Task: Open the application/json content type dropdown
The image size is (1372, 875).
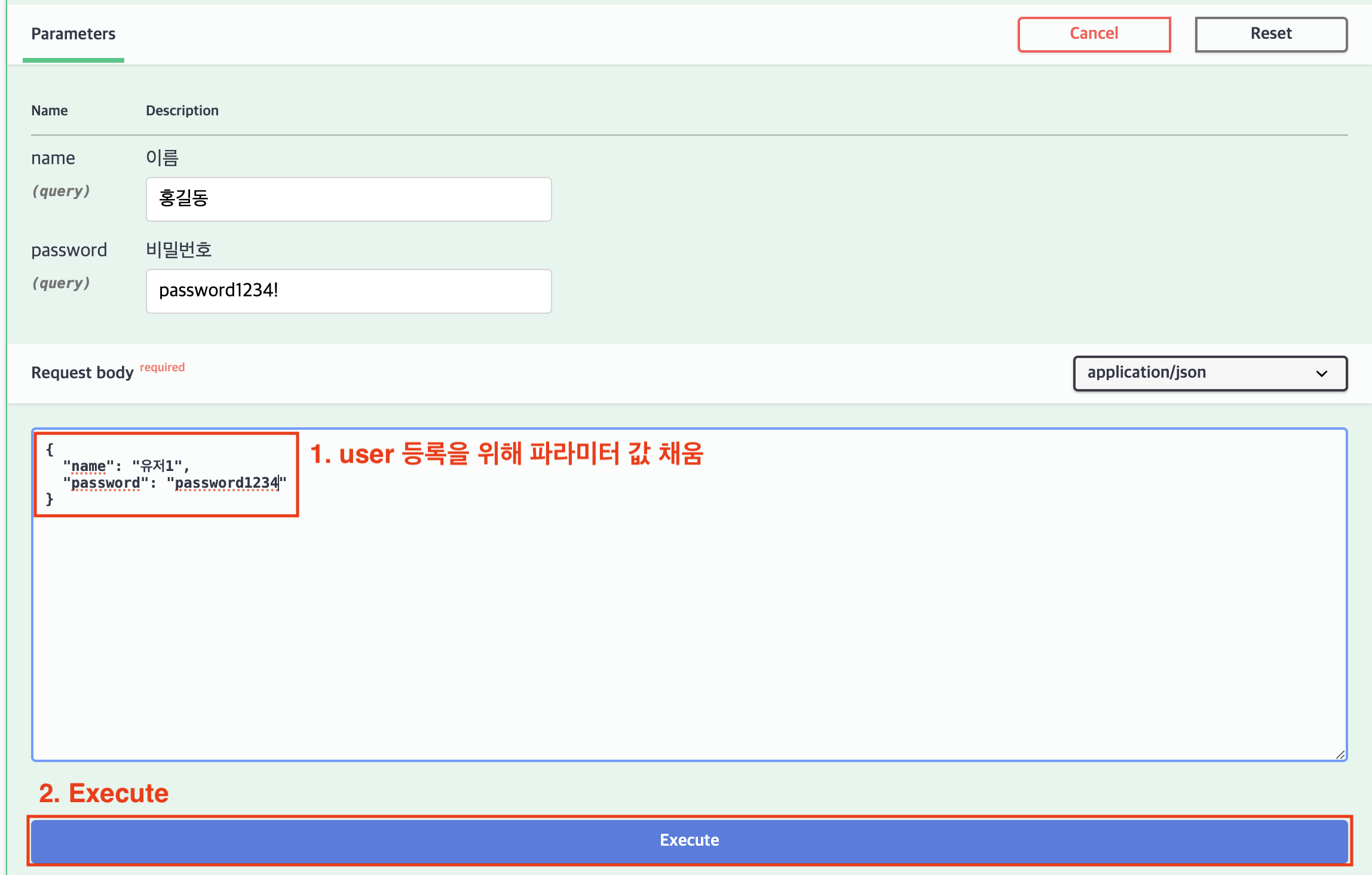Action: pos(1209,373)
